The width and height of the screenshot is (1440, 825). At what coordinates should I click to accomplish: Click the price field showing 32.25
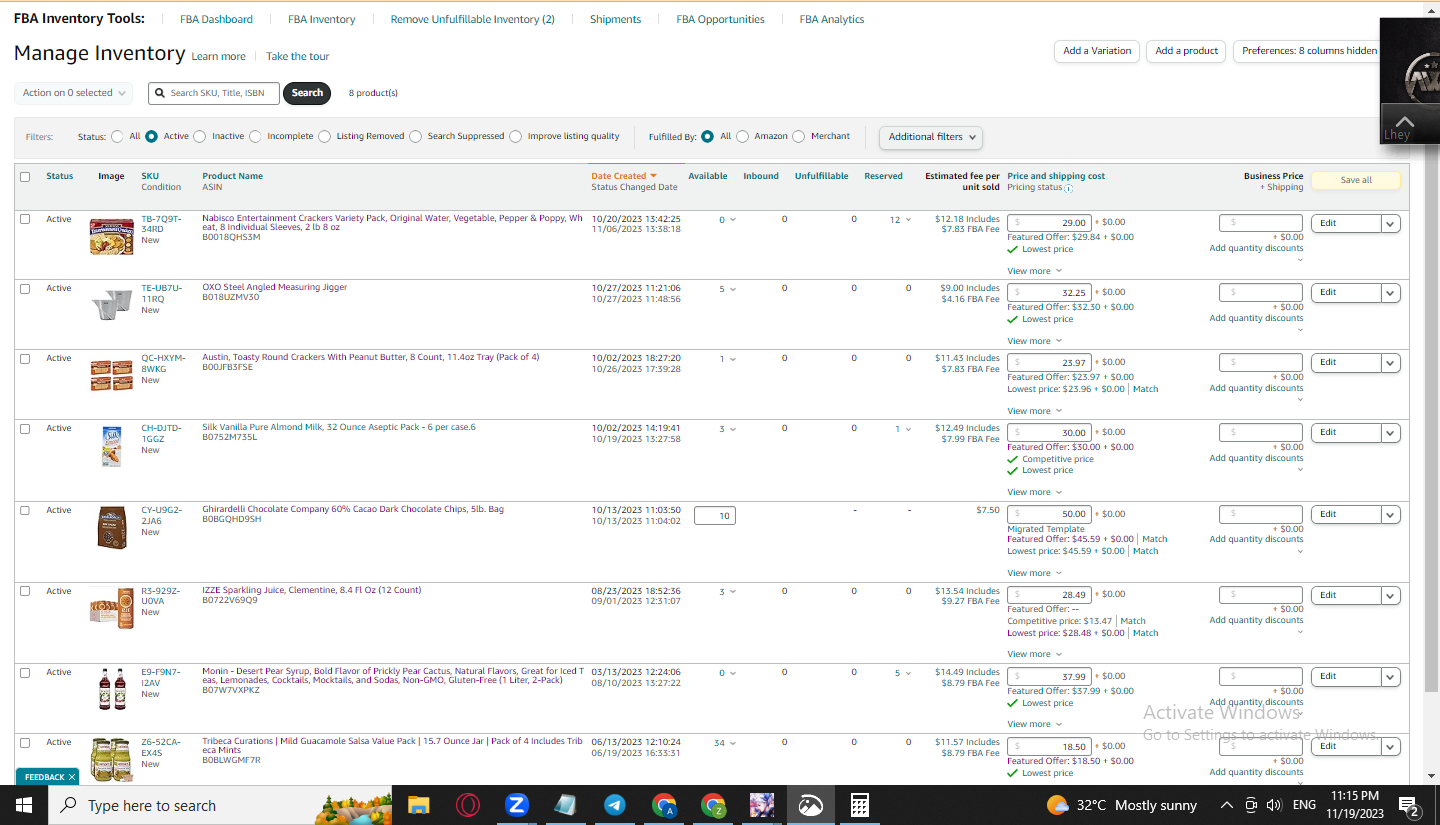pyautogui.click(x=1049, y=293)
